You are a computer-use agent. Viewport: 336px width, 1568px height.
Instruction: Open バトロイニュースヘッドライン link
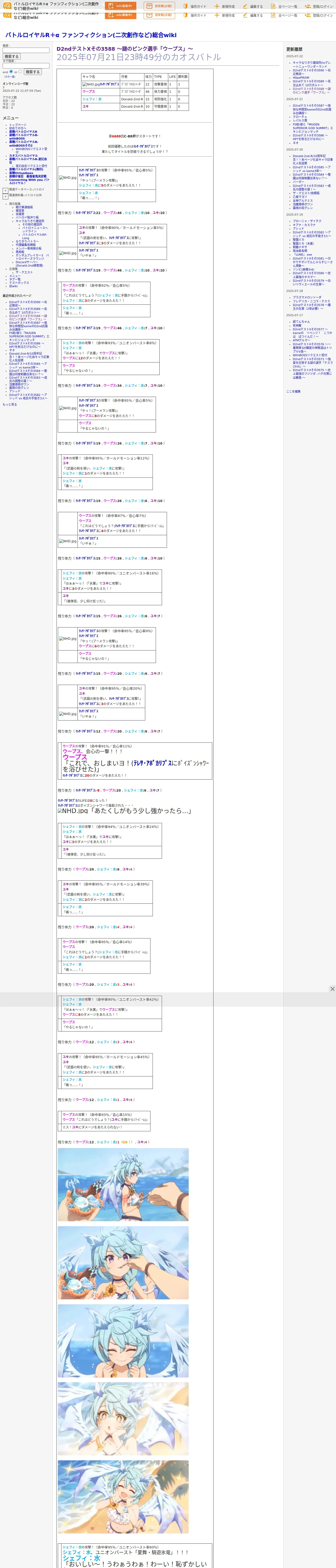coord(35,229)
